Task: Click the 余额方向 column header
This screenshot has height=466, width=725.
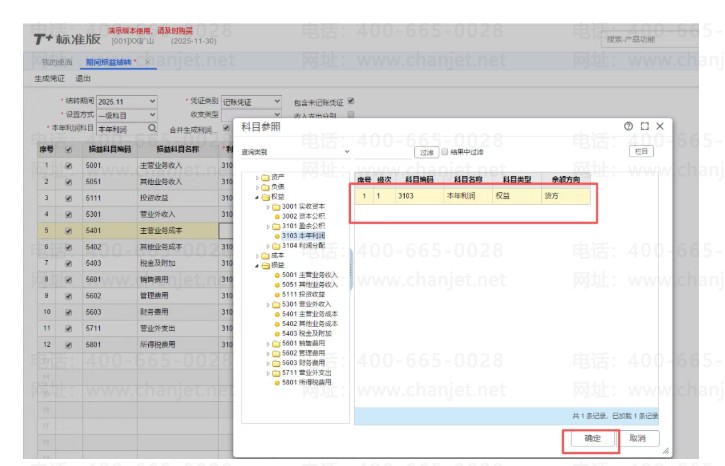Action: pyautogui.click(x=565, y=179)
